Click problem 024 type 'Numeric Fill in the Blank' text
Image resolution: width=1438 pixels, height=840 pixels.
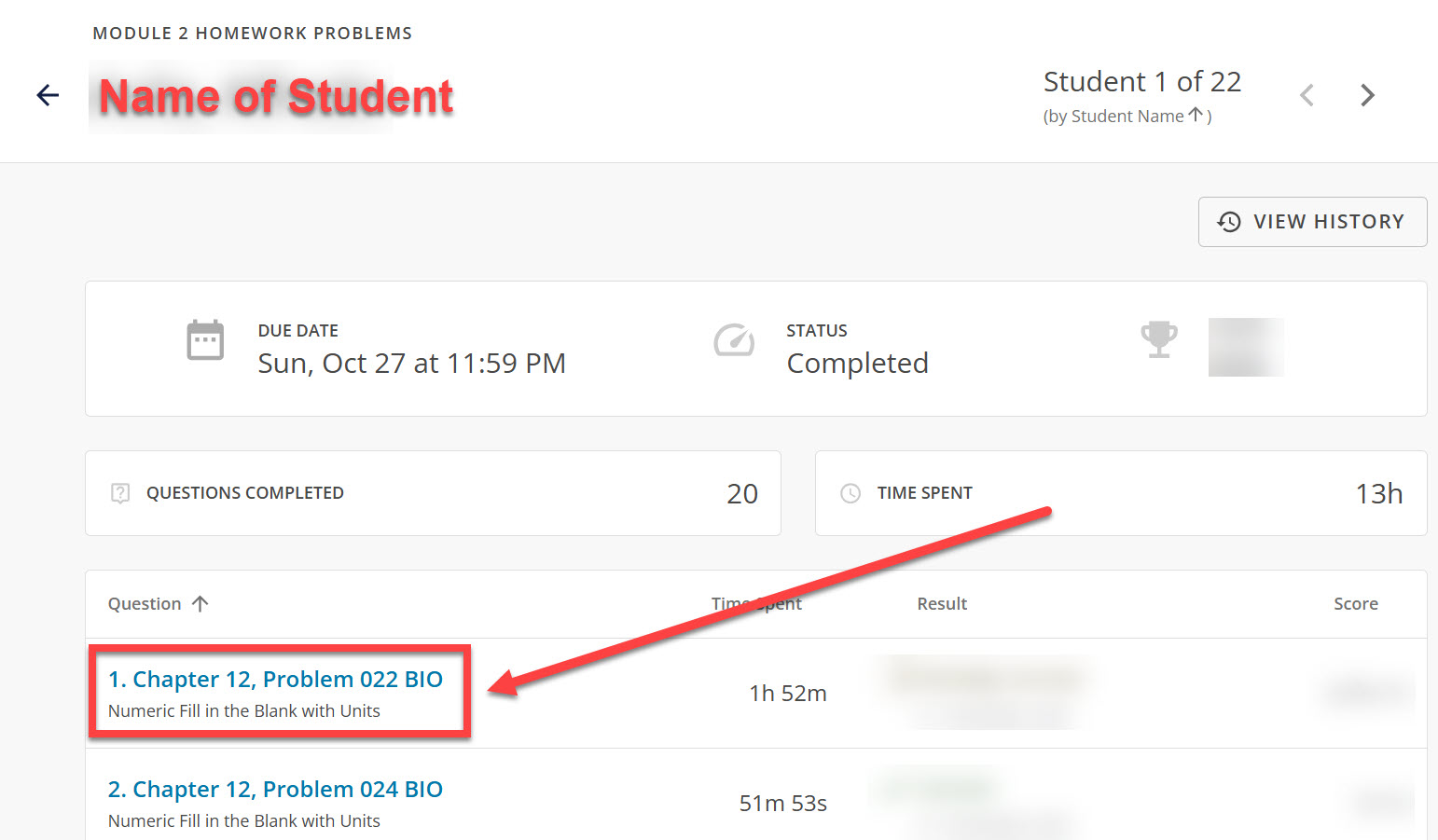[x=244, y=821]
